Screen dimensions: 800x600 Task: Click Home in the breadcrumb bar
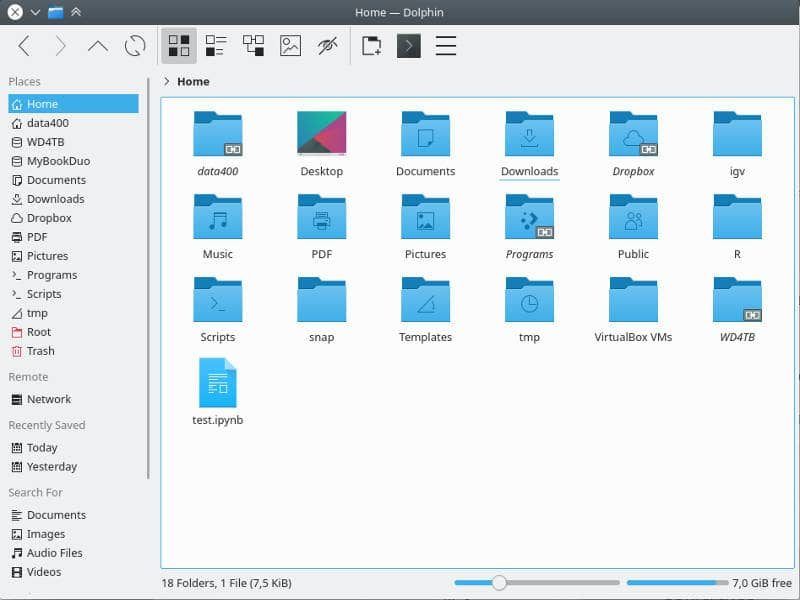[193, 82]
